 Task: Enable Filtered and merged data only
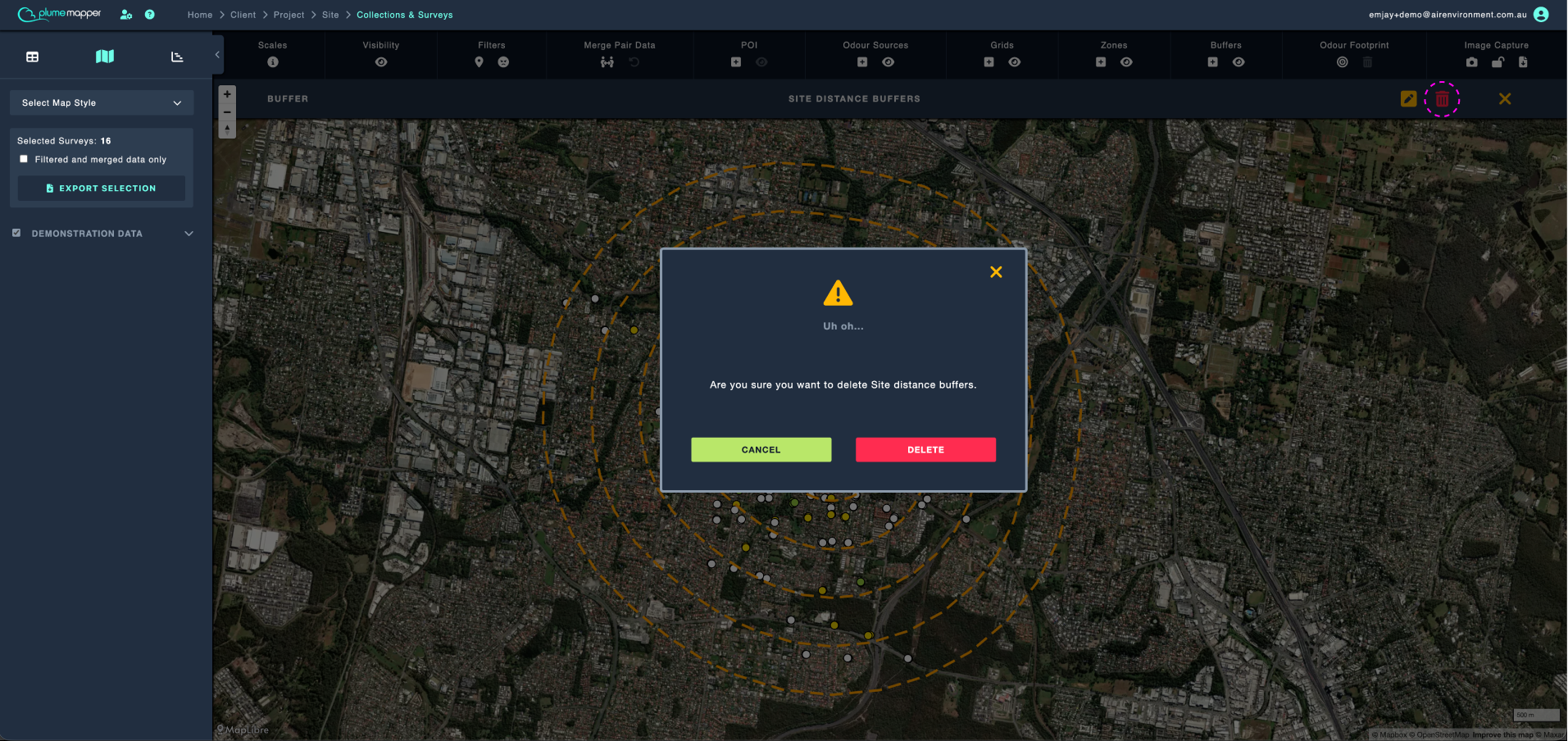click(24, 159)
